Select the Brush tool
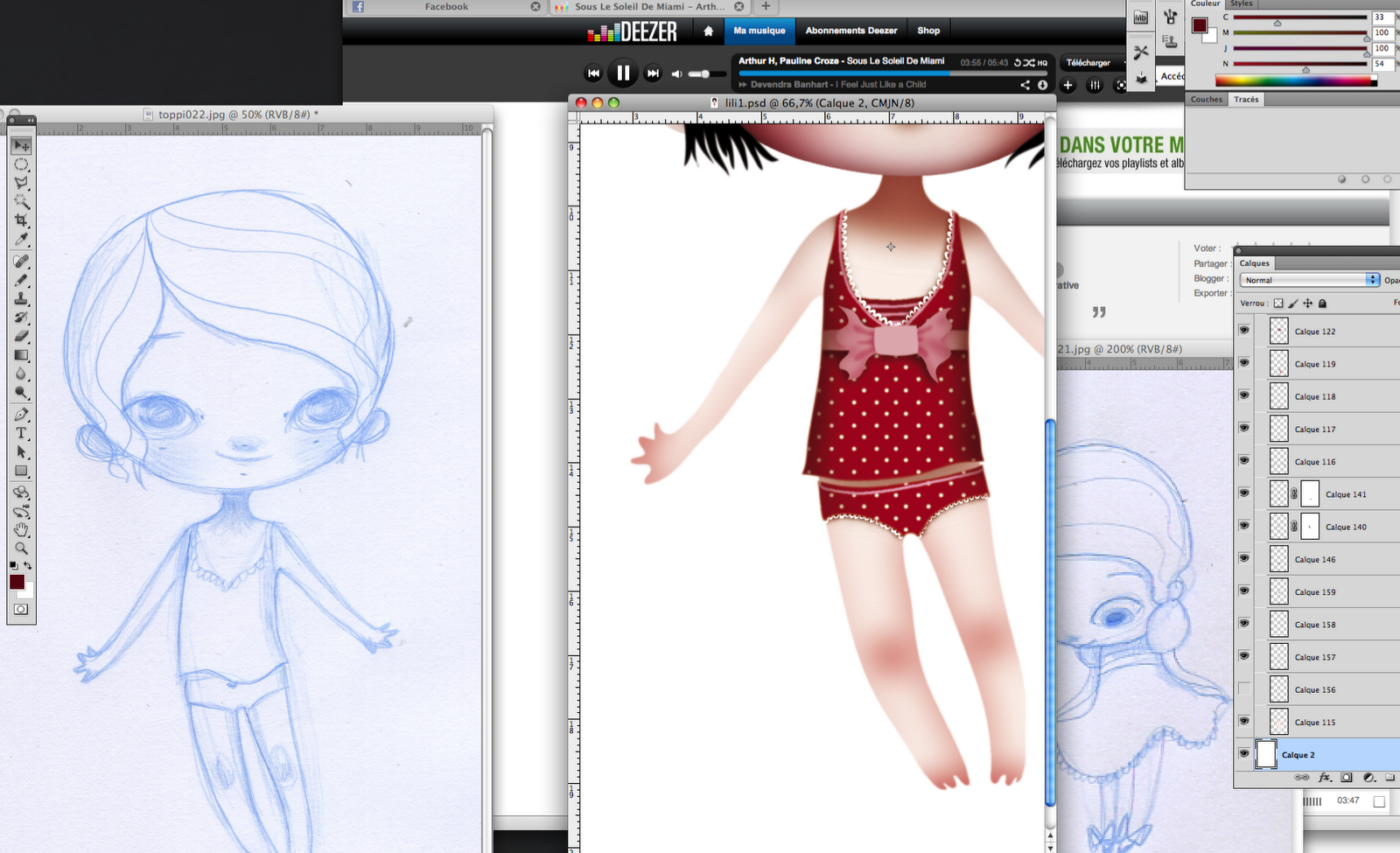1400x853 pixels. pyautogui.click(x=22, y=280)
